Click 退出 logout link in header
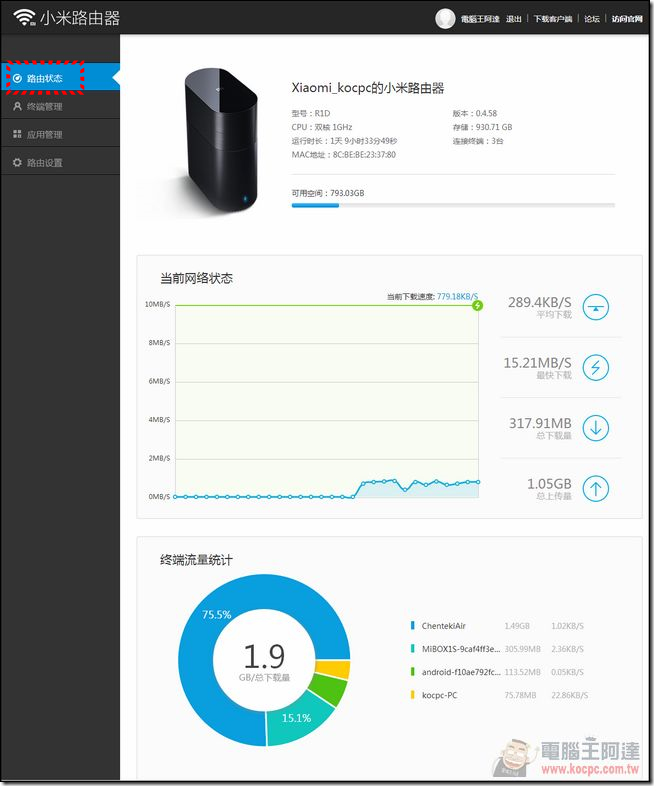This screenshot has height=786, width=654. coord(514,19)
